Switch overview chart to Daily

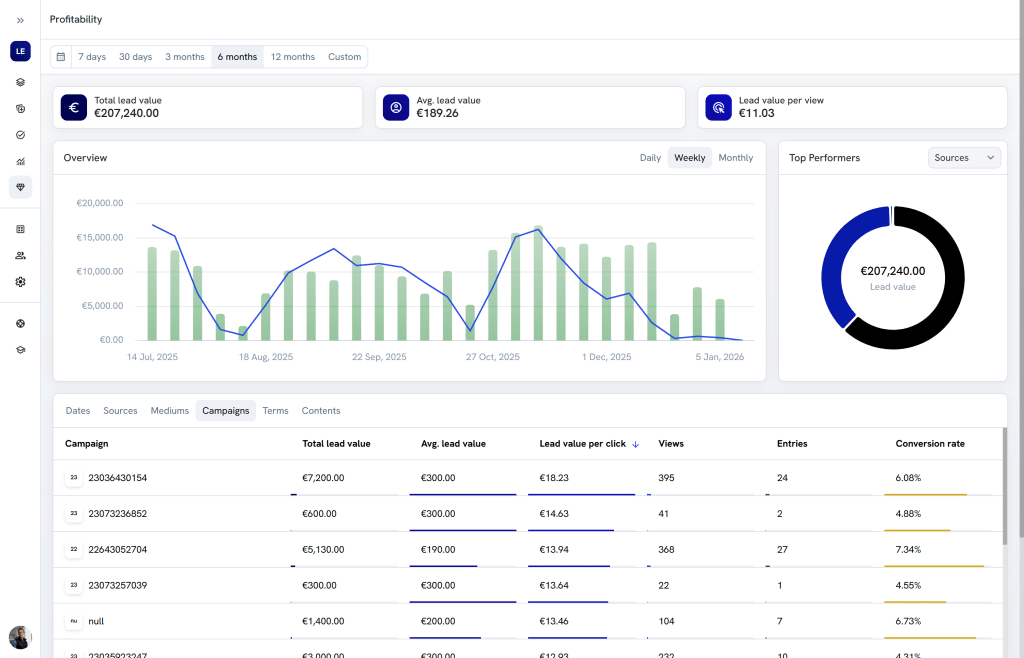click(x=650, y=158)
